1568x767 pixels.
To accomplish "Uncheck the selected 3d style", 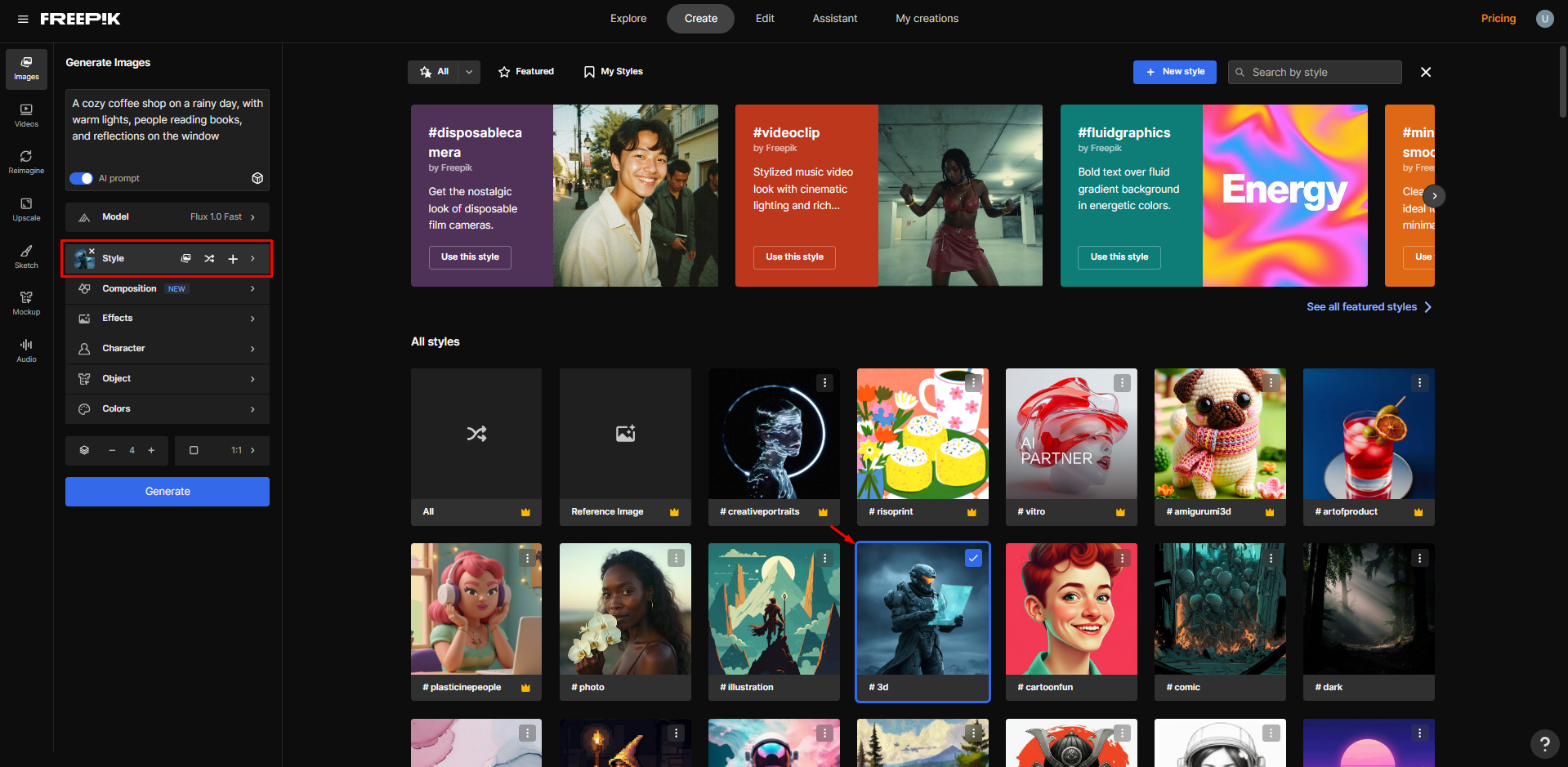I will 973,557.
